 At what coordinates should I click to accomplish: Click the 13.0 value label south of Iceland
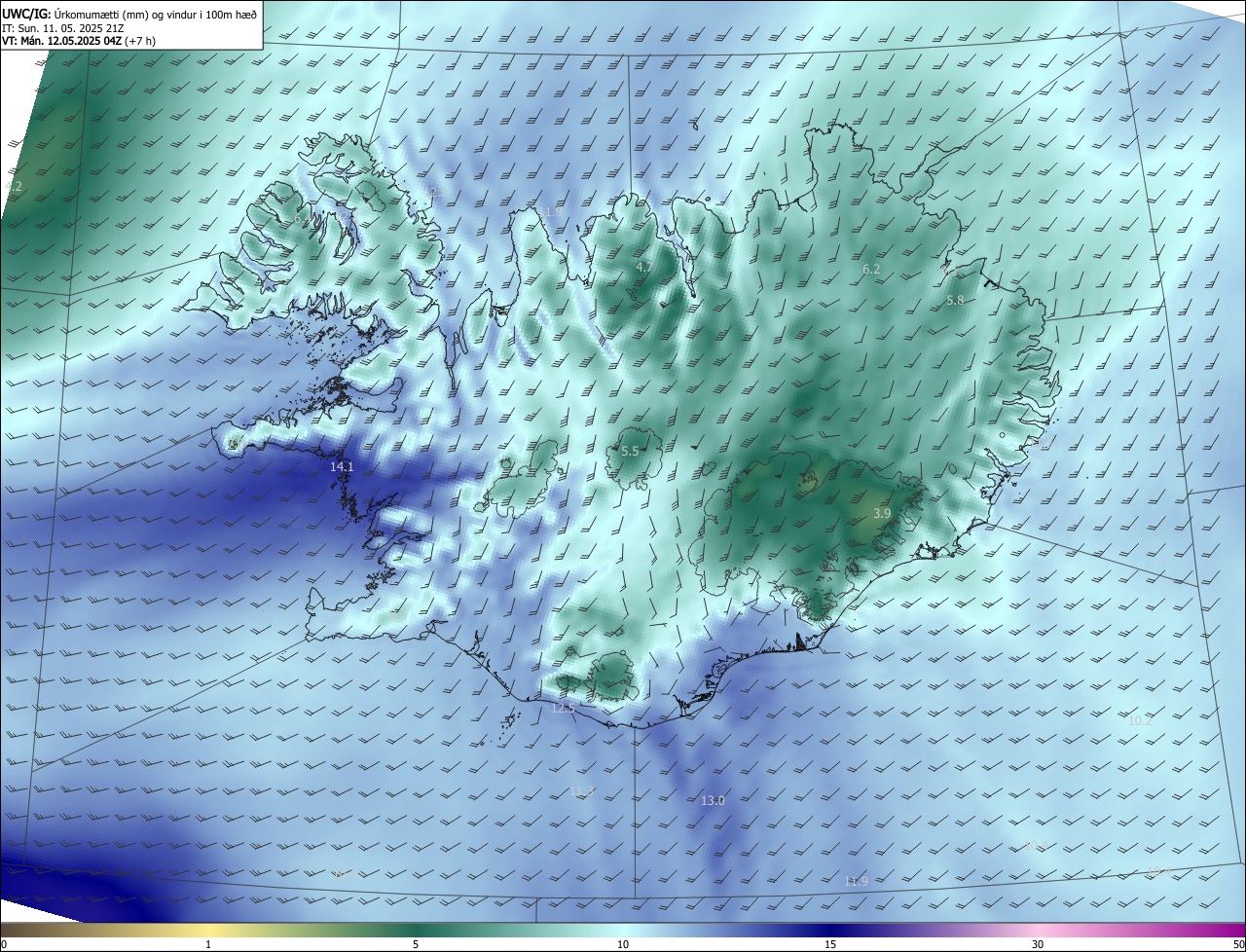point(713,800)
